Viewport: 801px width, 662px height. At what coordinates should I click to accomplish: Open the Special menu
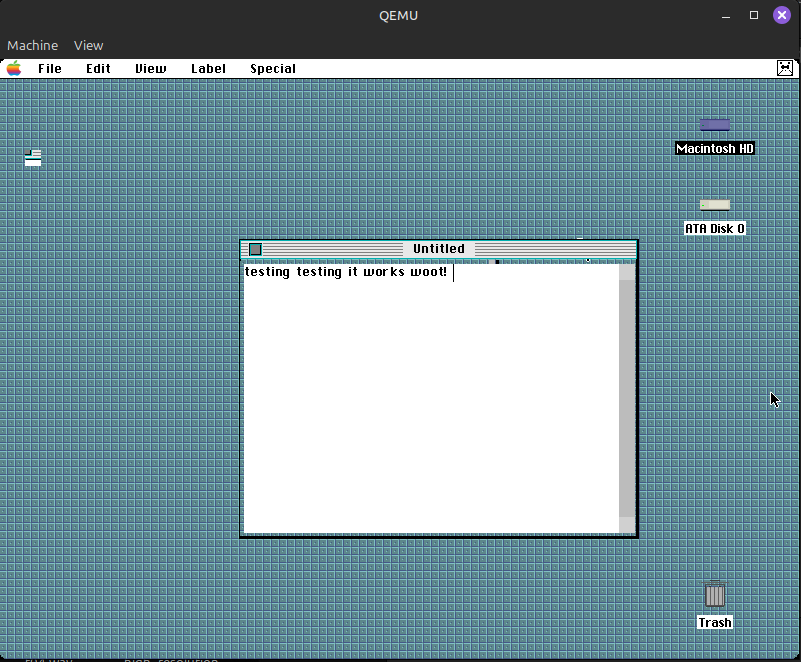point(272,68)
